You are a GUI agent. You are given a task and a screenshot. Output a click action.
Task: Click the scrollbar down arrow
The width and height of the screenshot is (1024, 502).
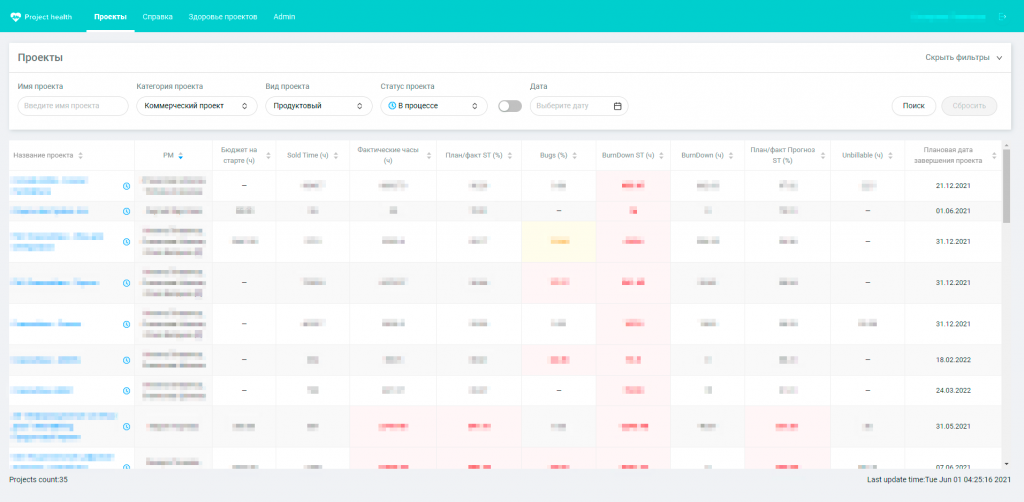[x=1006, y=463]
